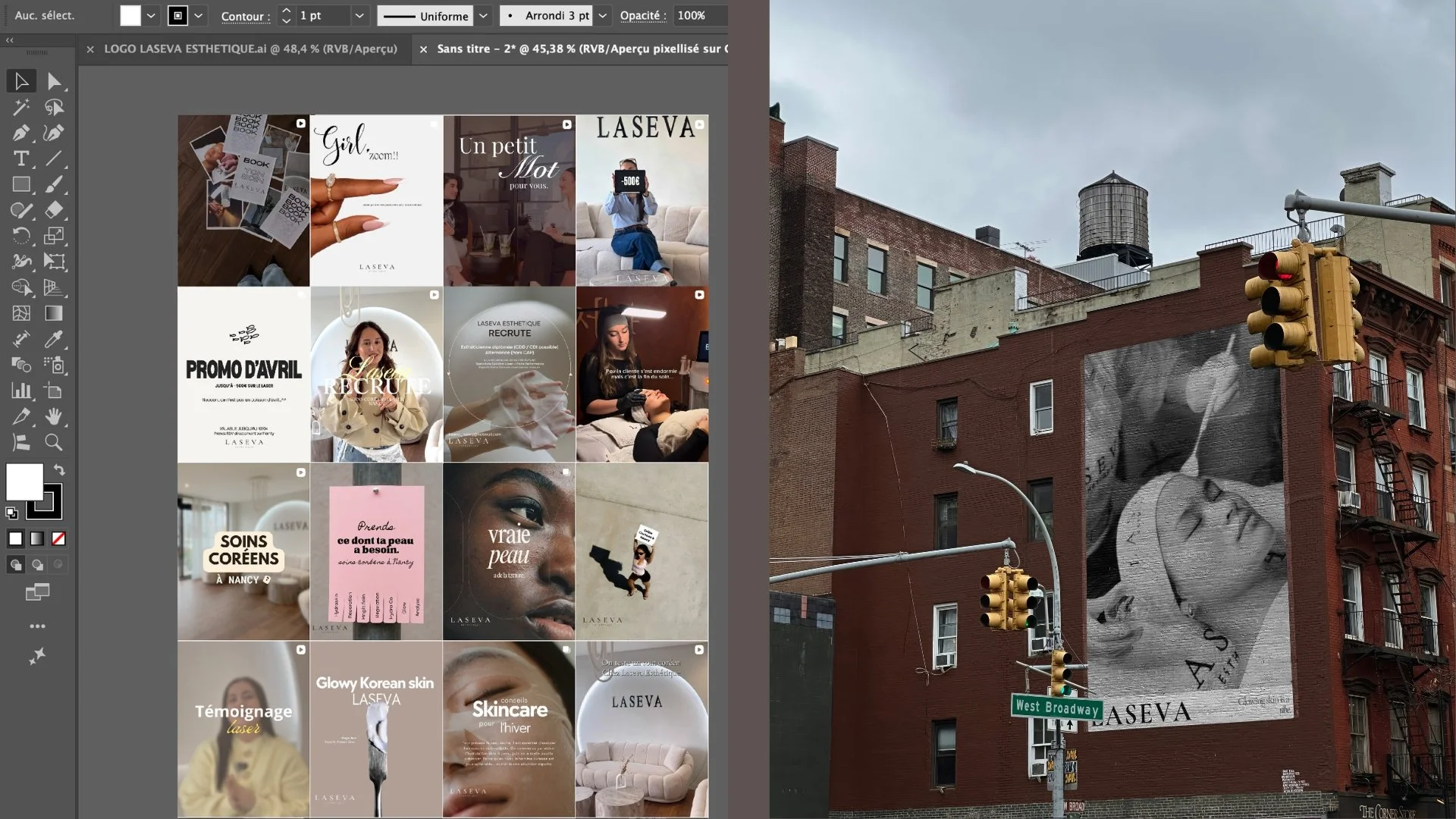Swap fill and stroke colors
The height and width of the screenshot is (819, 1456).
click(59, 470)
